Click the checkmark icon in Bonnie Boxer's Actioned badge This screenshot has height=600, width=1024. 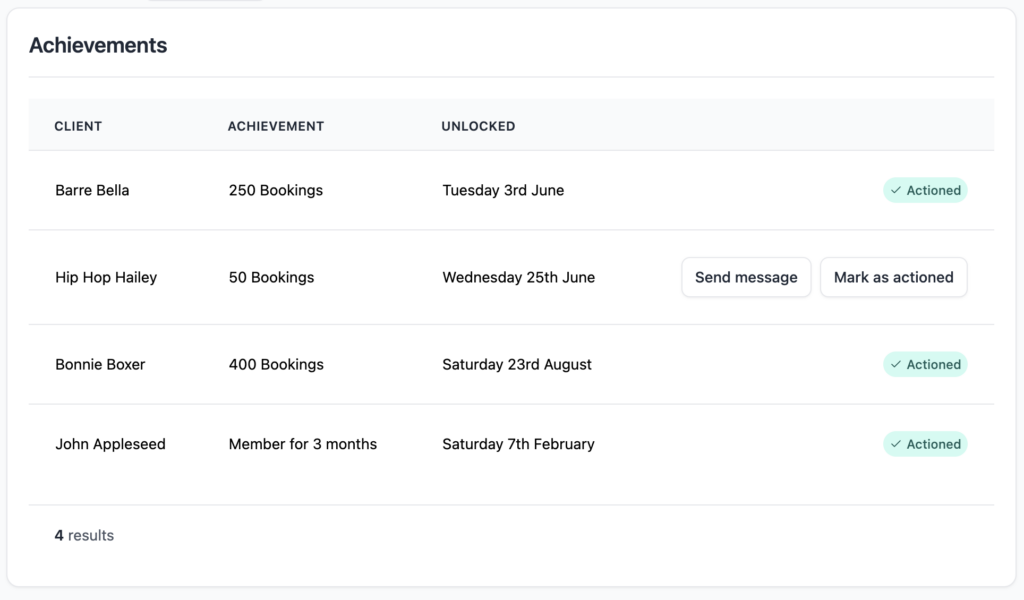[896, 365]
